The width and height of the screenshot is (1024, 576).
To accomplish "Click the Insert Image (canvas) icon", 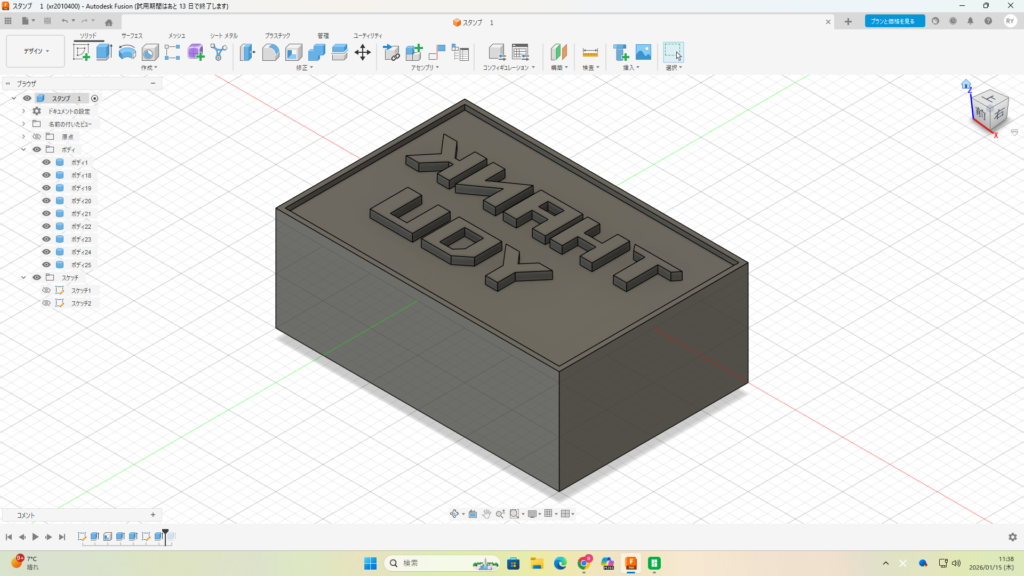I will [643, 52].
